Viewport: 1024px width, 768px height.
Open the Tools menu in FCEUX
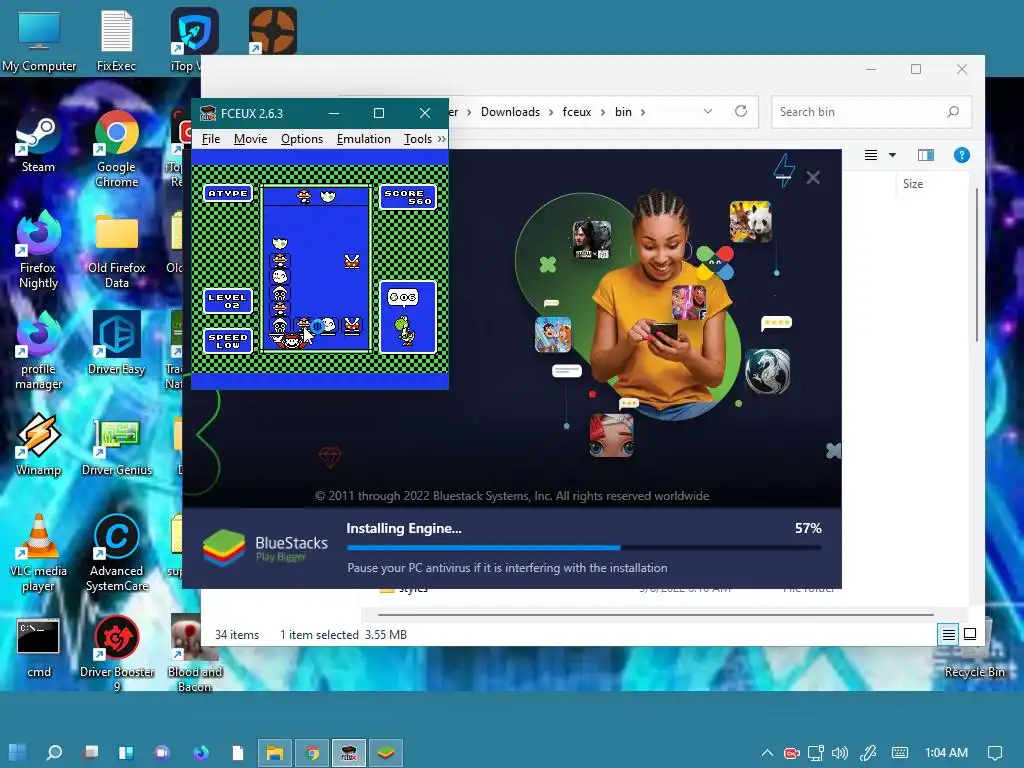click(x=417, y=139)
